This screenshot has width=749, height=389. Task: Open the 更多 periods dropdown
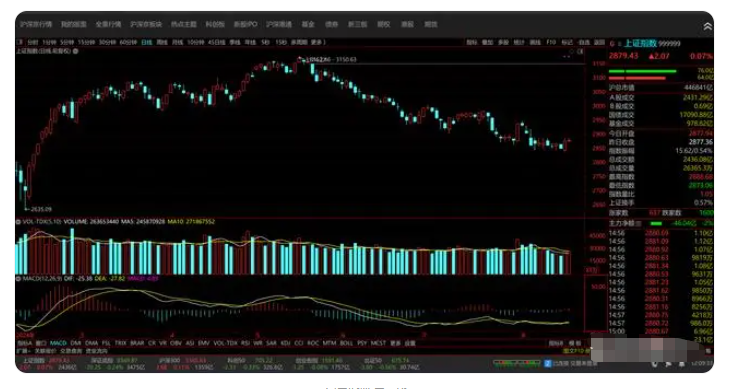coord(318,43)
